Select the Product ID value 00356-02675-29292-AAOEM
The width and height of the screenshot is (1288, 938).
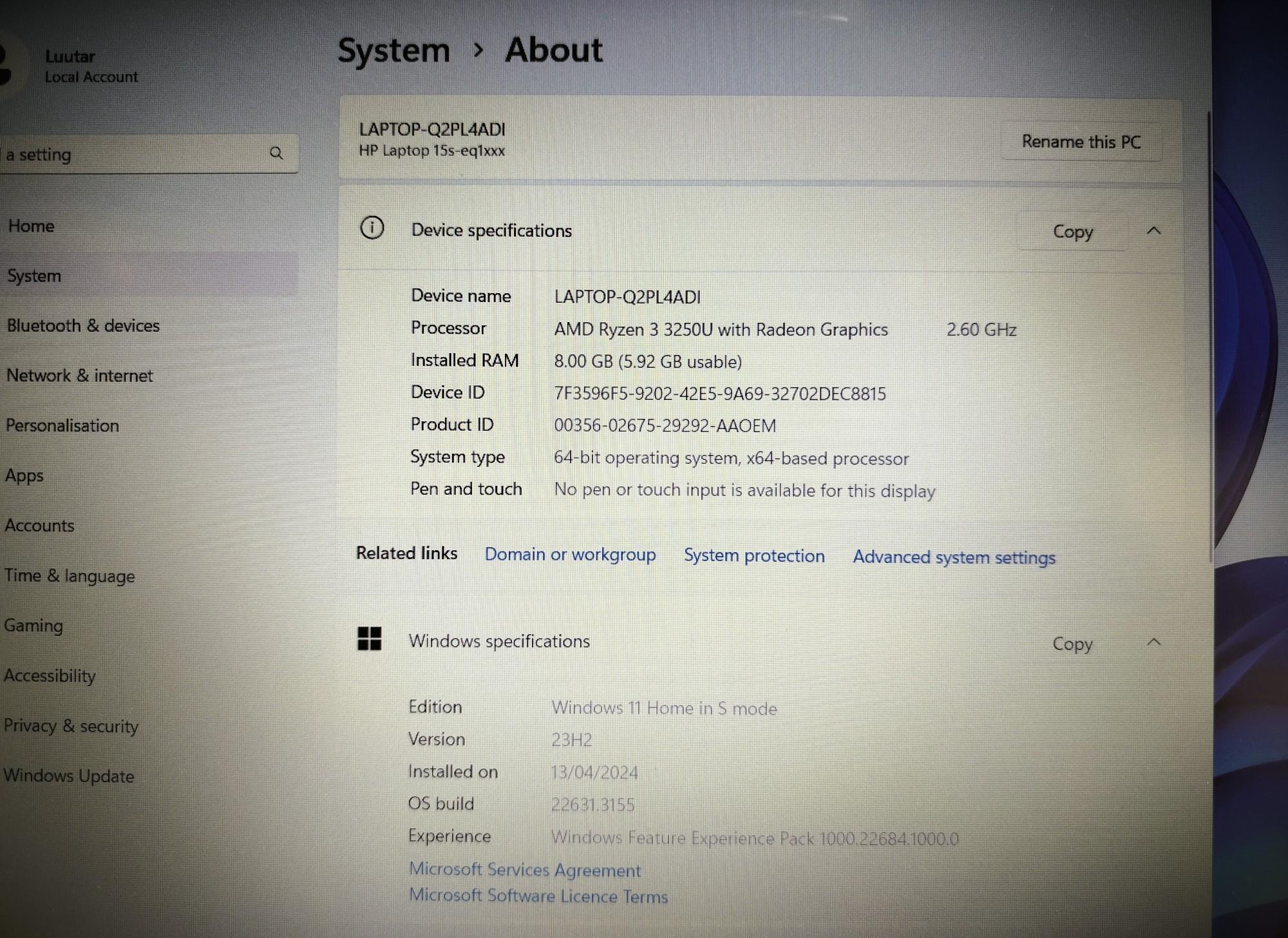point(665,426)
